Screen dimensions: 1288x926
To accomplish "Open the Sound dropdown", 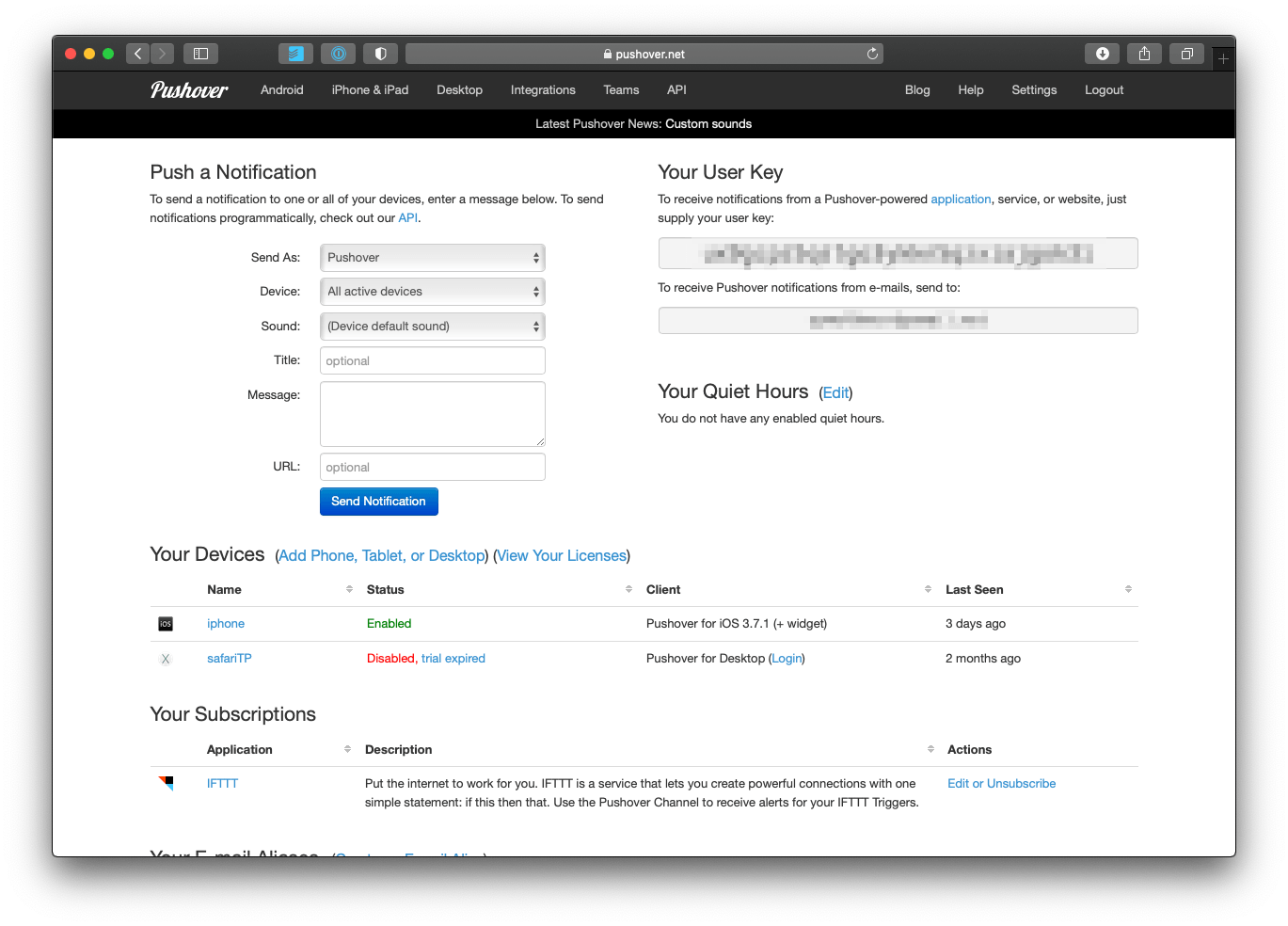I will click(433, 326).
